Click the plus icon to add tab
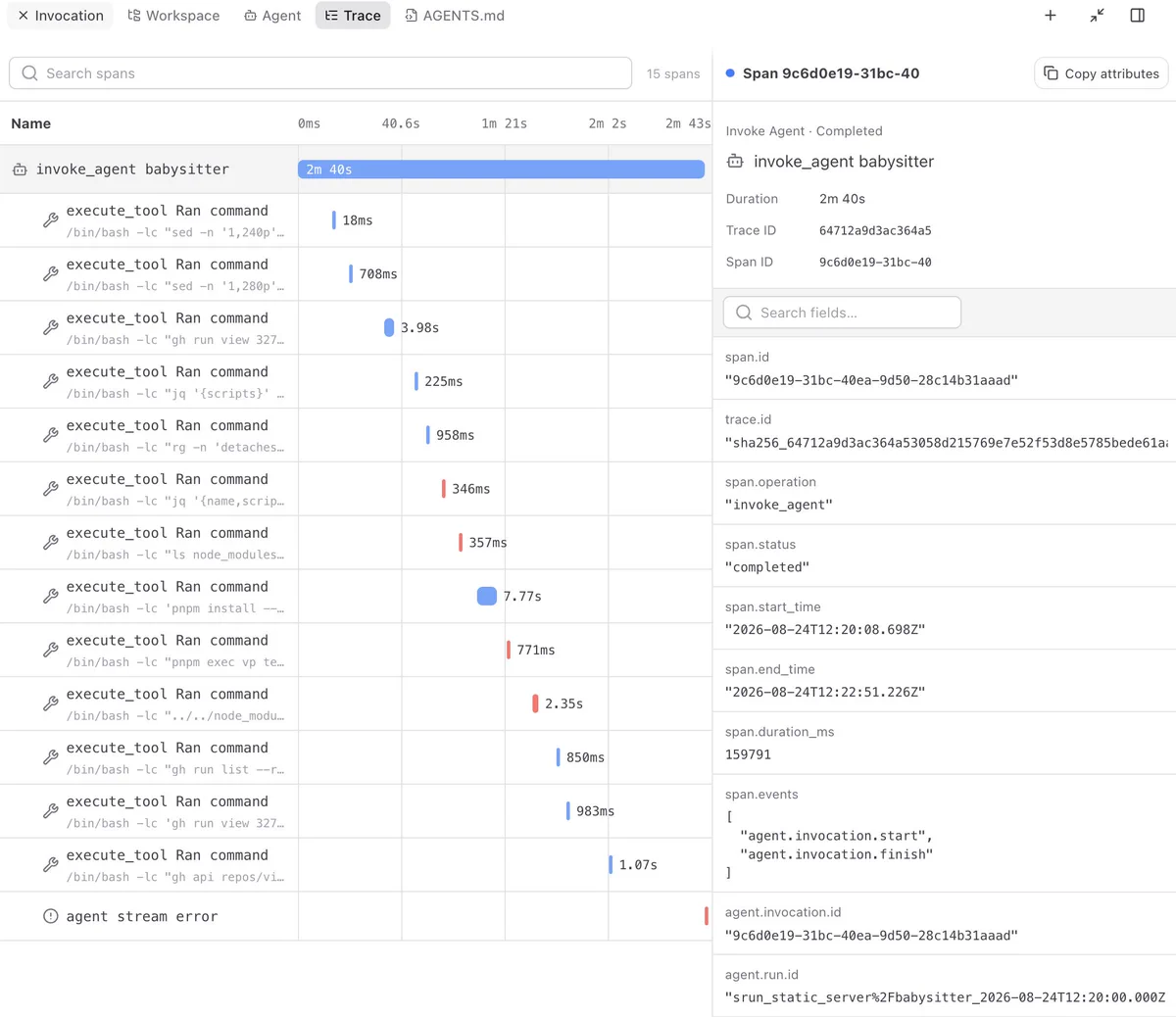The height and width of the screenshot is (1017, 1176). pos(1051,16)
